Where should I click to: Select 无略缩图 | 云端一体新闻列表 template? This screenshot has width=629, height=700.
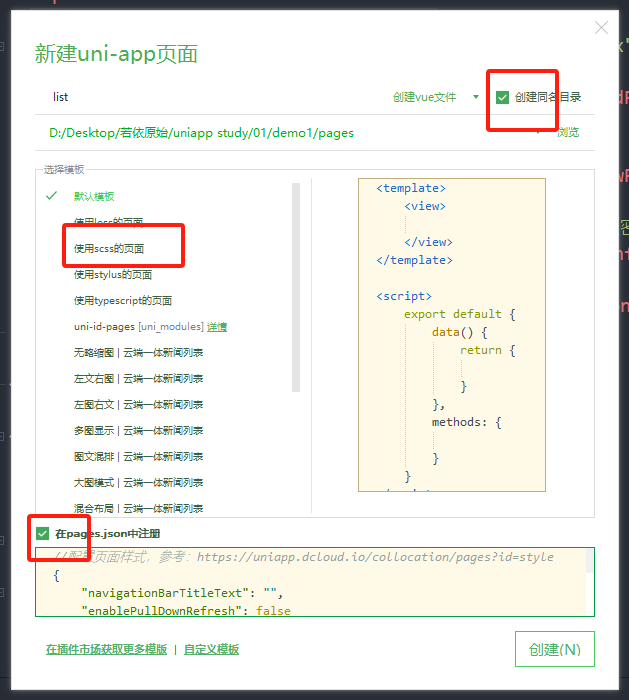pyautogui.click(x=138, y=353)
